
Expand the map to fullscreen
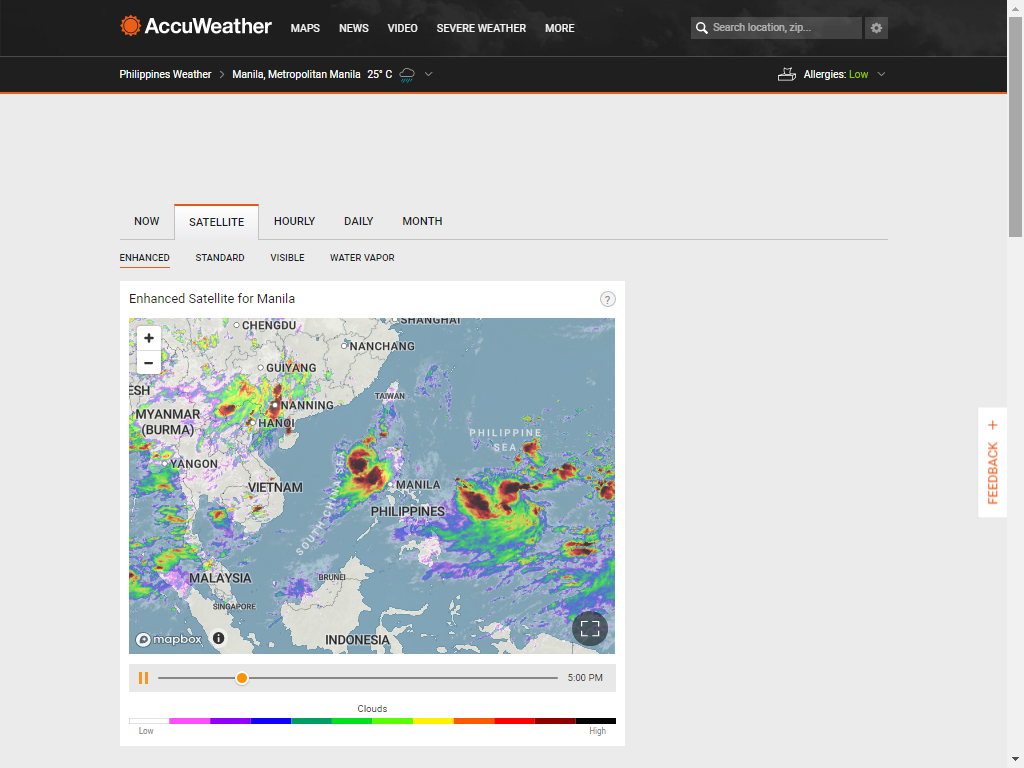[x=590, y=628]
